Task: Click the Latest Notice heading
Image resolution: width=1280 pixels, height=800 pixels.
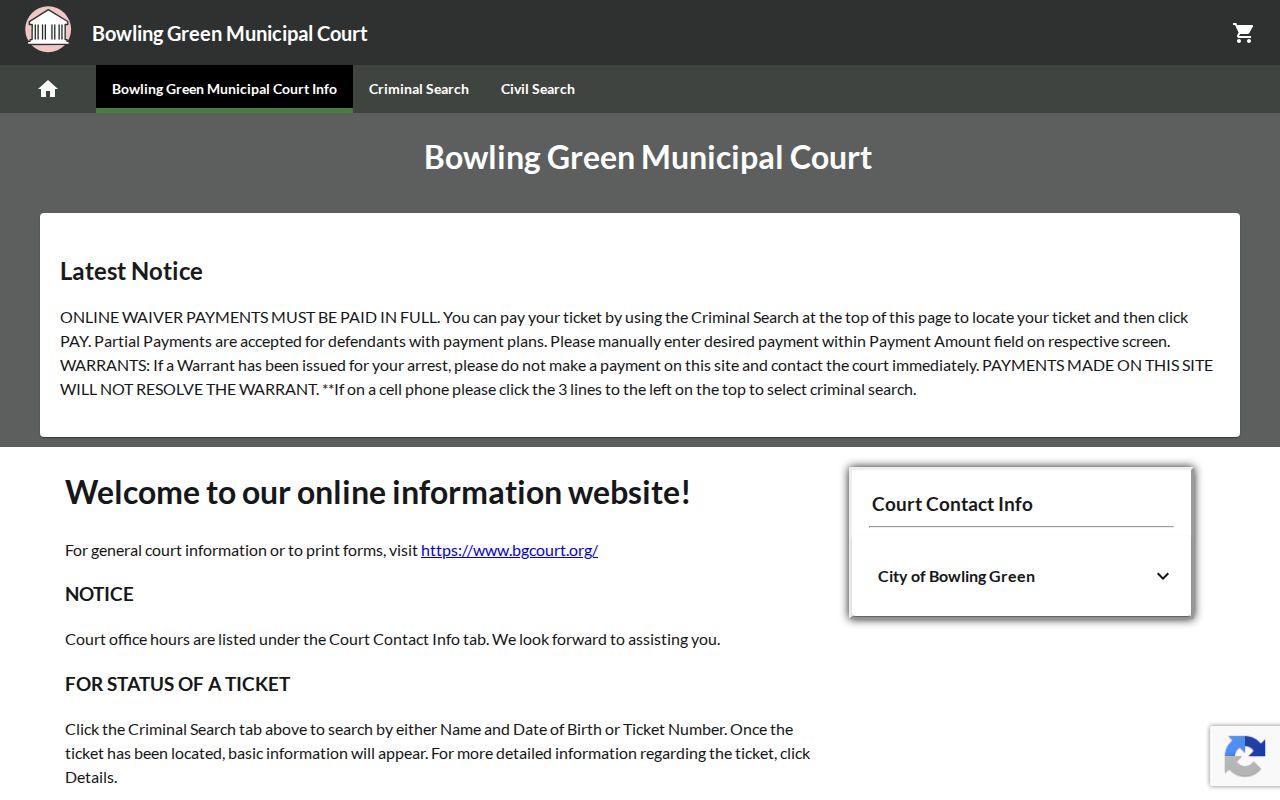Action: pyautogui.click(x=131, y=271)
